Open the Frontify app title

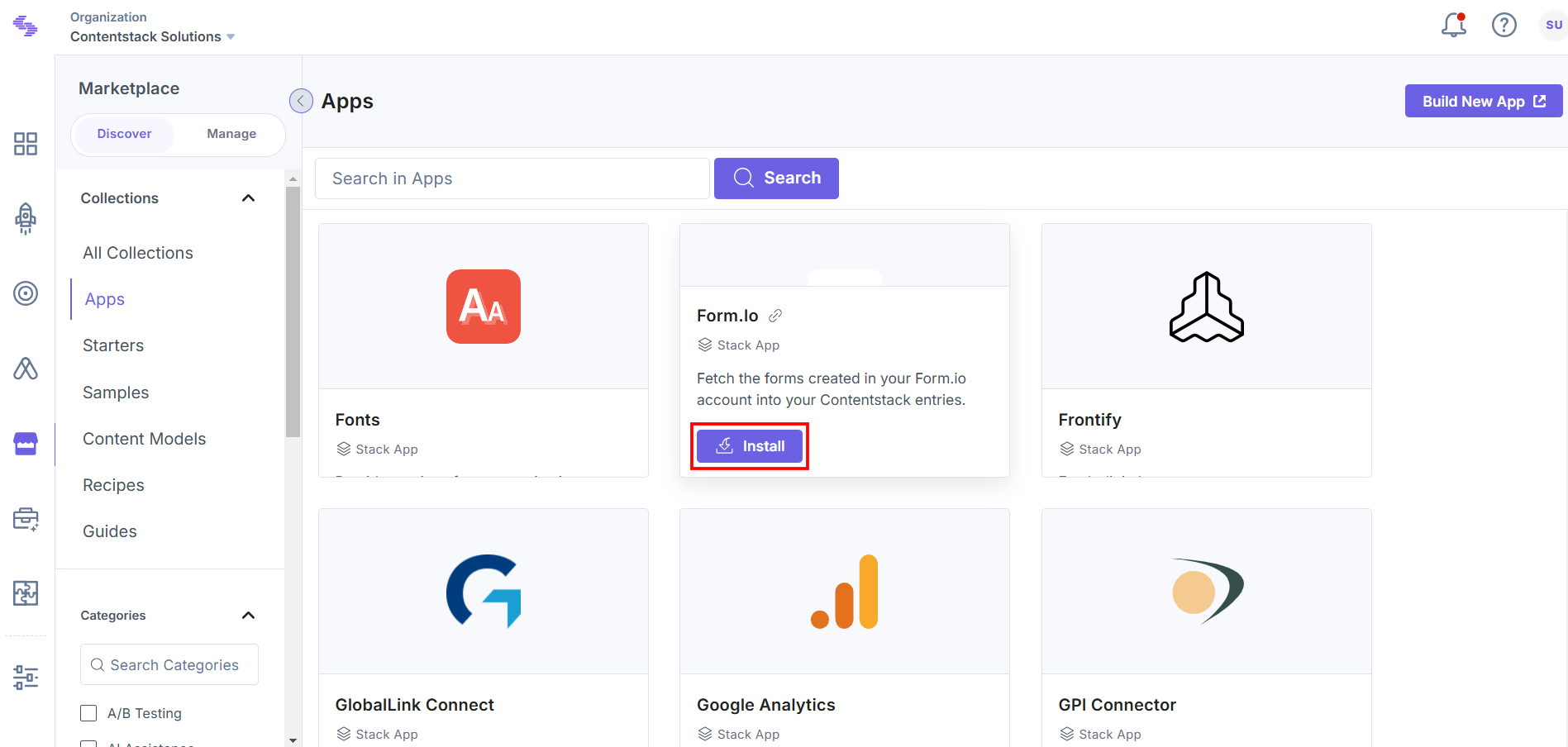pos(1090,420)
